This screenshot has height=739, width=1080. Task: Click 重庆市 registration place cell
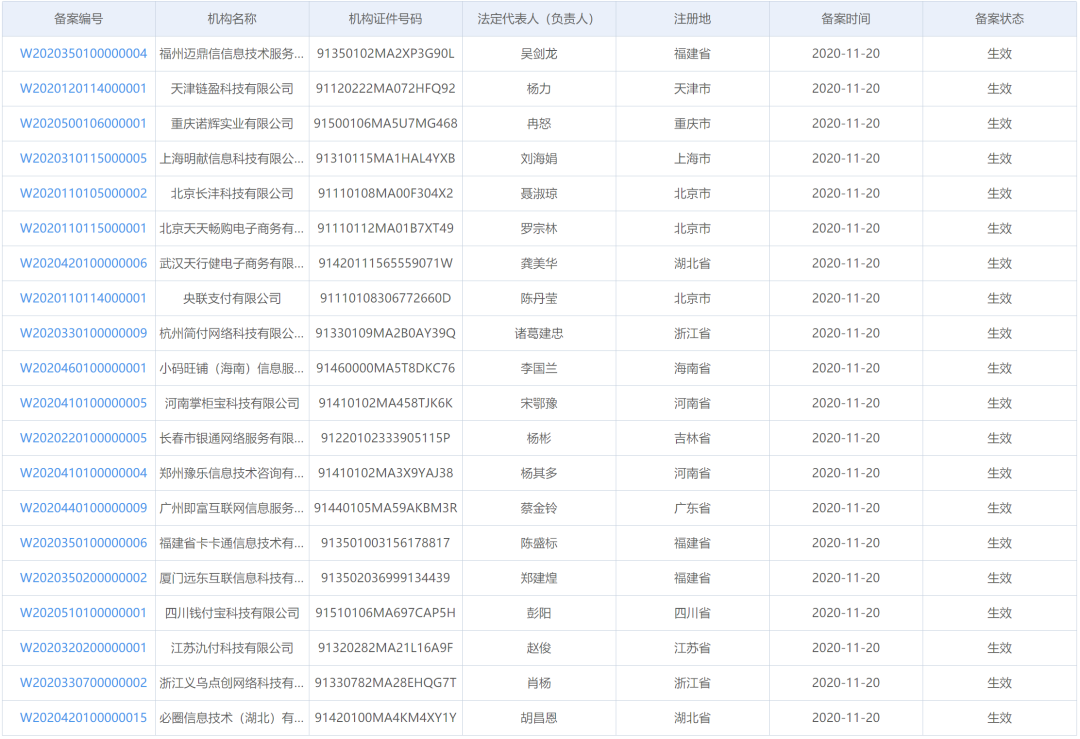[x=692, y=124]
